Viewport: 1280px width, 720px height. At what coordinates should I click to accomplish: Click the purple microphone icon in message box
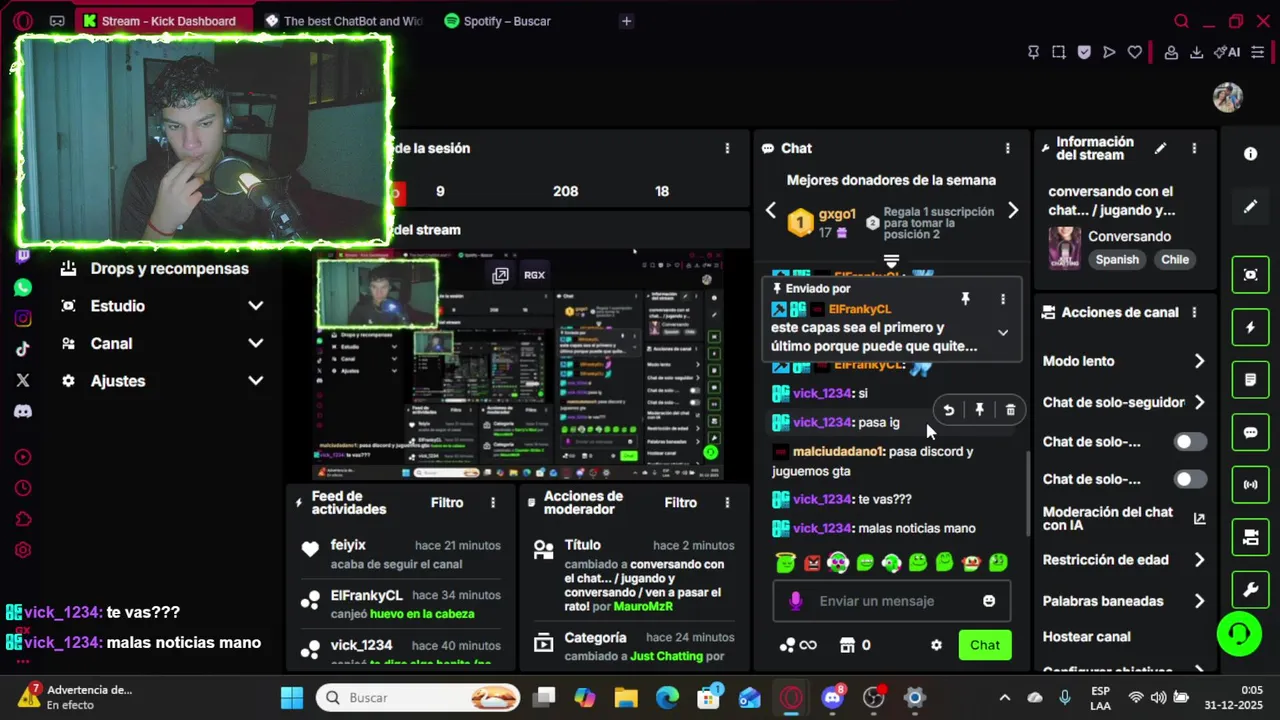pyautogui.click(x=795, y=601)
